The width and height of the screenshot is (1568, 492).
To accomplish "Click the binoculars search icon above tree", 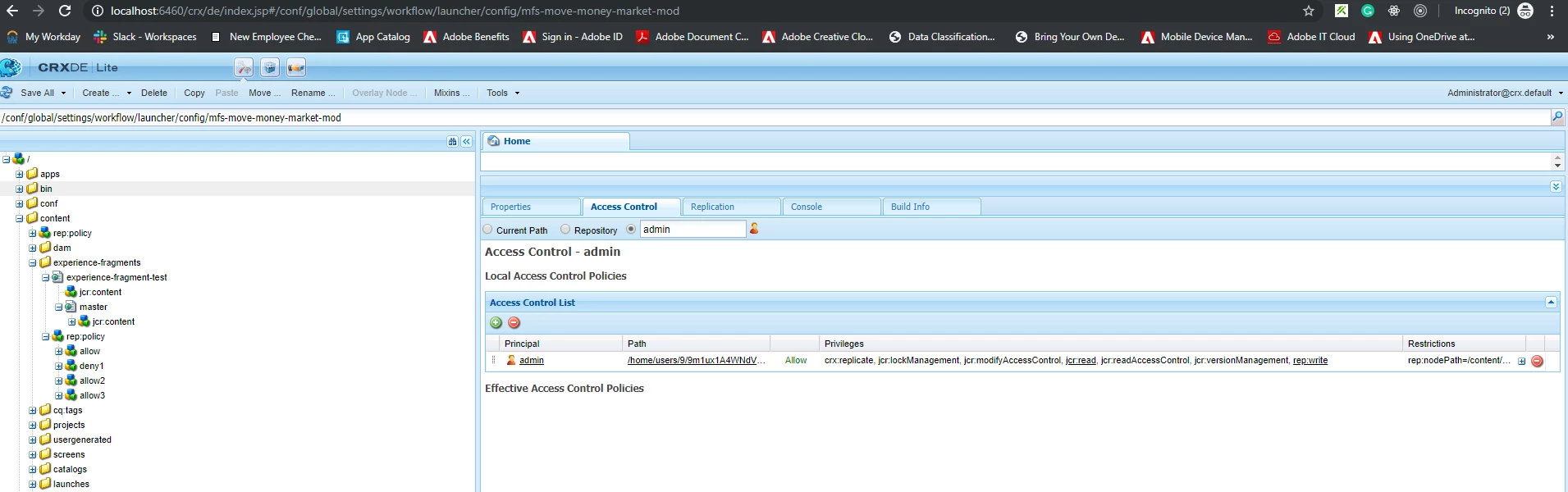I will point(452,142).
